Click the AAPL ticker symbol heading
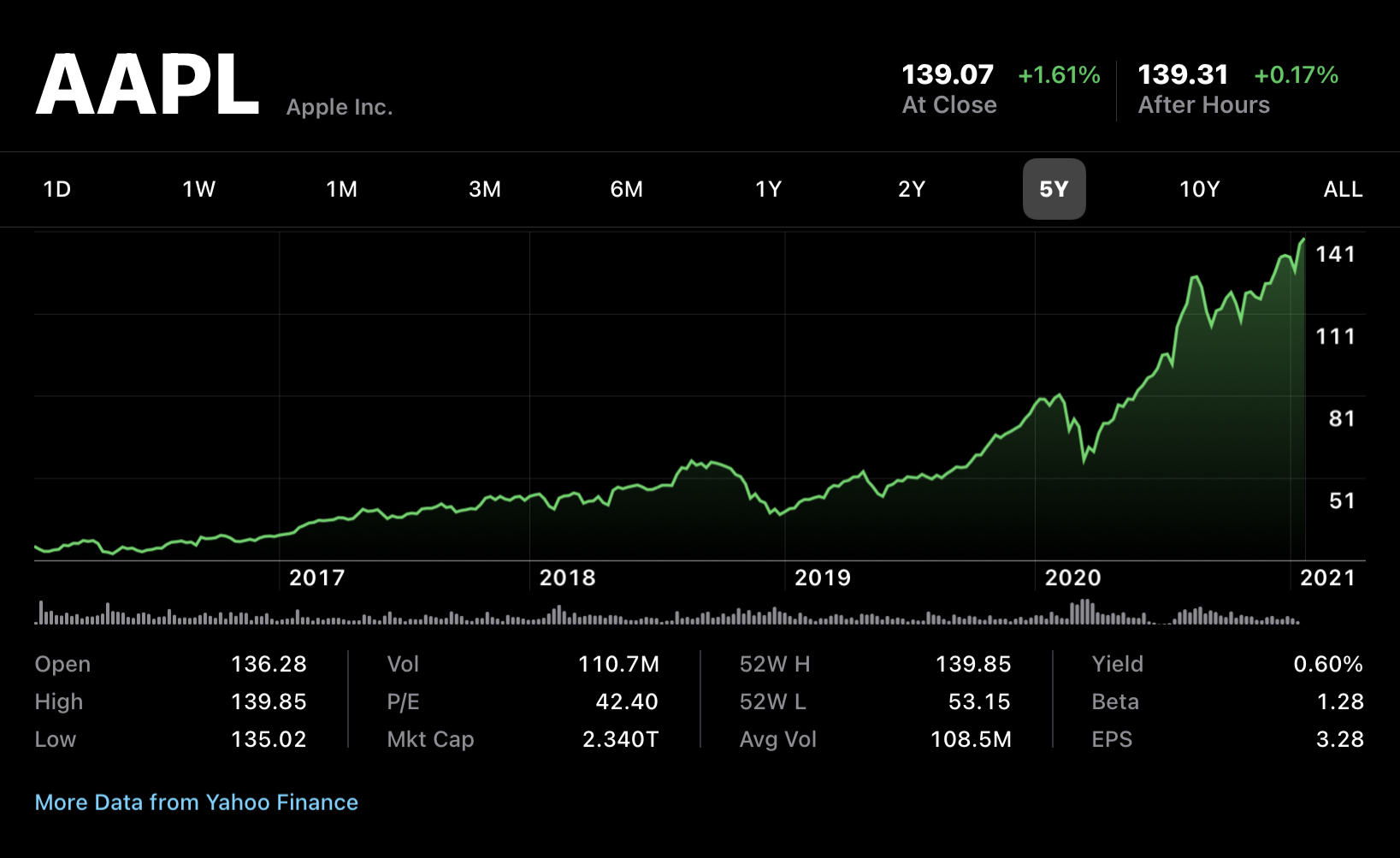The height and width of the screenshot is (858, 1400). tap(147, 85)
